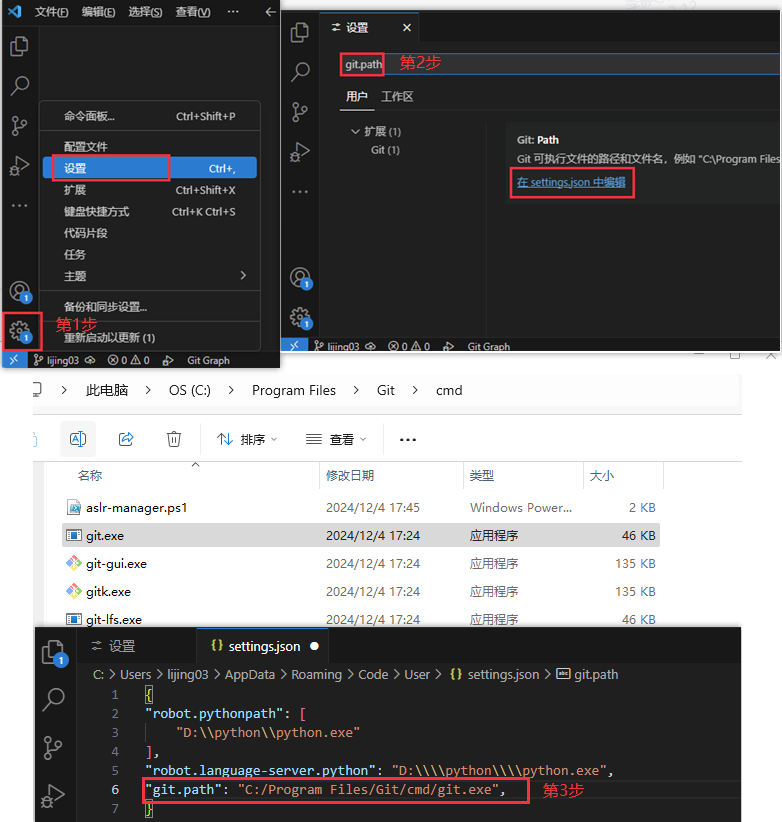The height and width of the screenshot is (822, 782).
Task: Switch to 用户 settings tab
Action: [x=356, y=96]
